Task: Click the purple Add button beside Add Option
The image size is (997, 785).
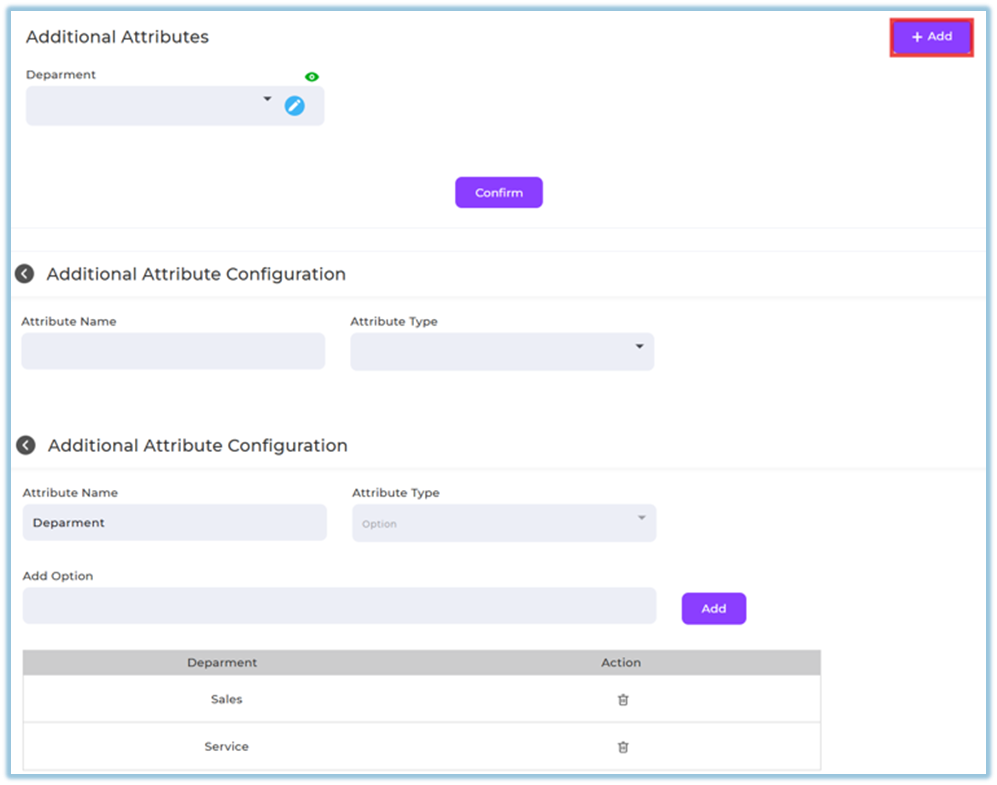Action: [713, 608]
